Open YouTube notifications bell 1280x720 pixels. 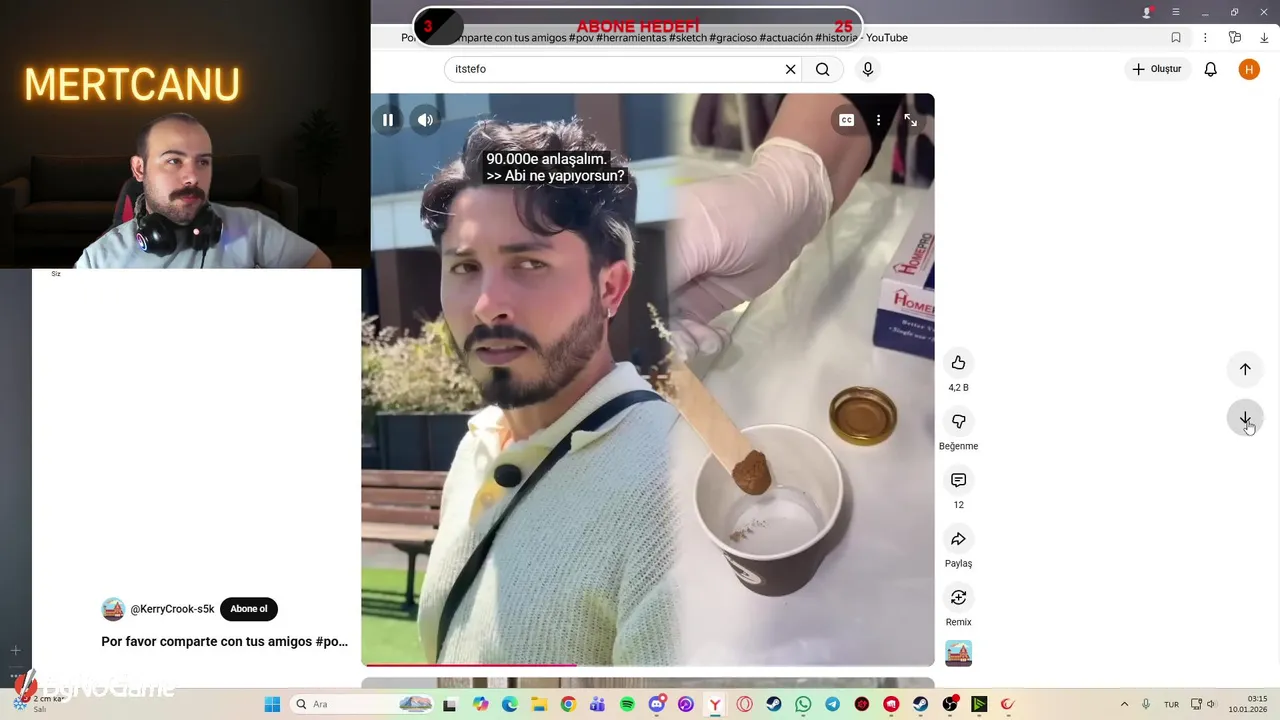click(1210, 69)
